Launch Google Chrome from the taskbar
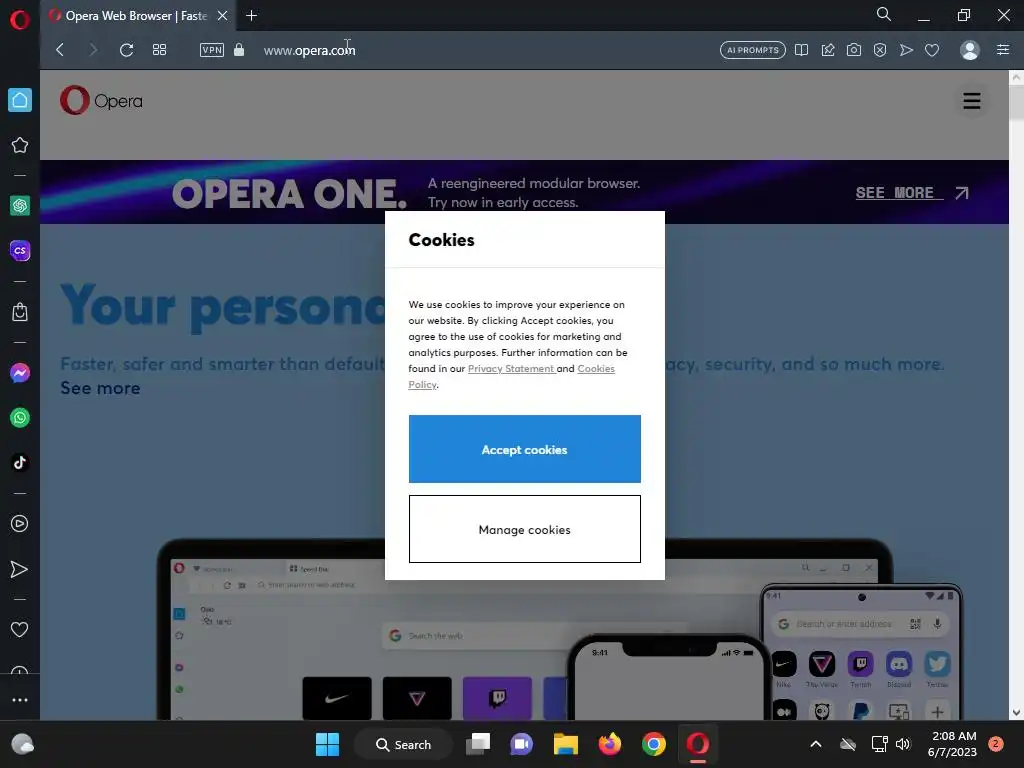This screenshot has height=768, width=1024. click(654, 744)
